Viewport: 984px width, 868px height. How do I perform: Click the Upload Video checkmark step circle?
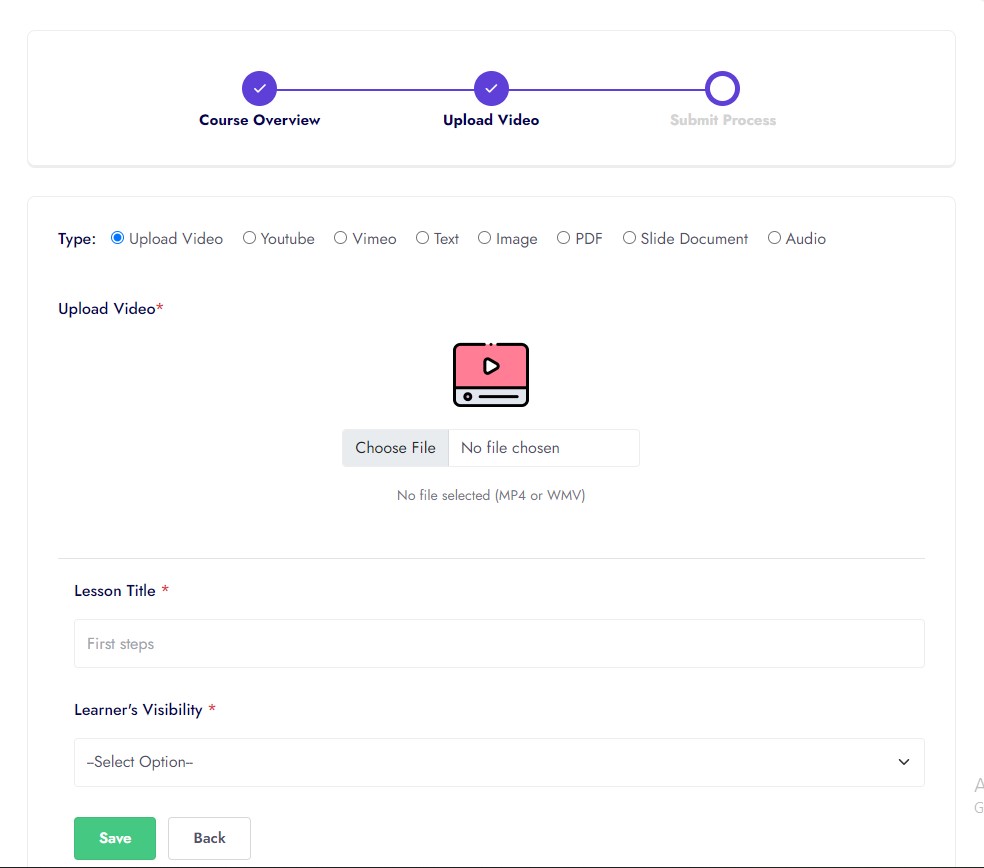491,88
